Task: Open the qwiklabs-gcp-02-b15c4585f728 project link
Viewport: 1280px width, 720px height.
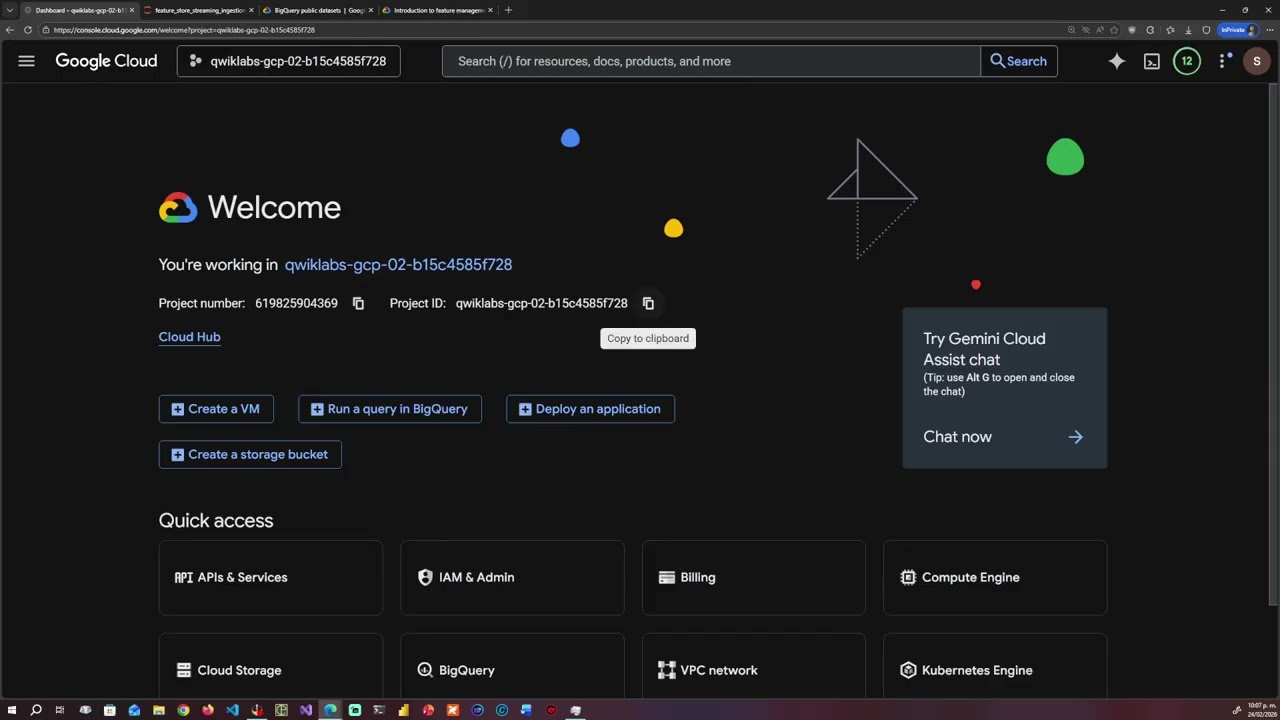Action: coord(398,265)
